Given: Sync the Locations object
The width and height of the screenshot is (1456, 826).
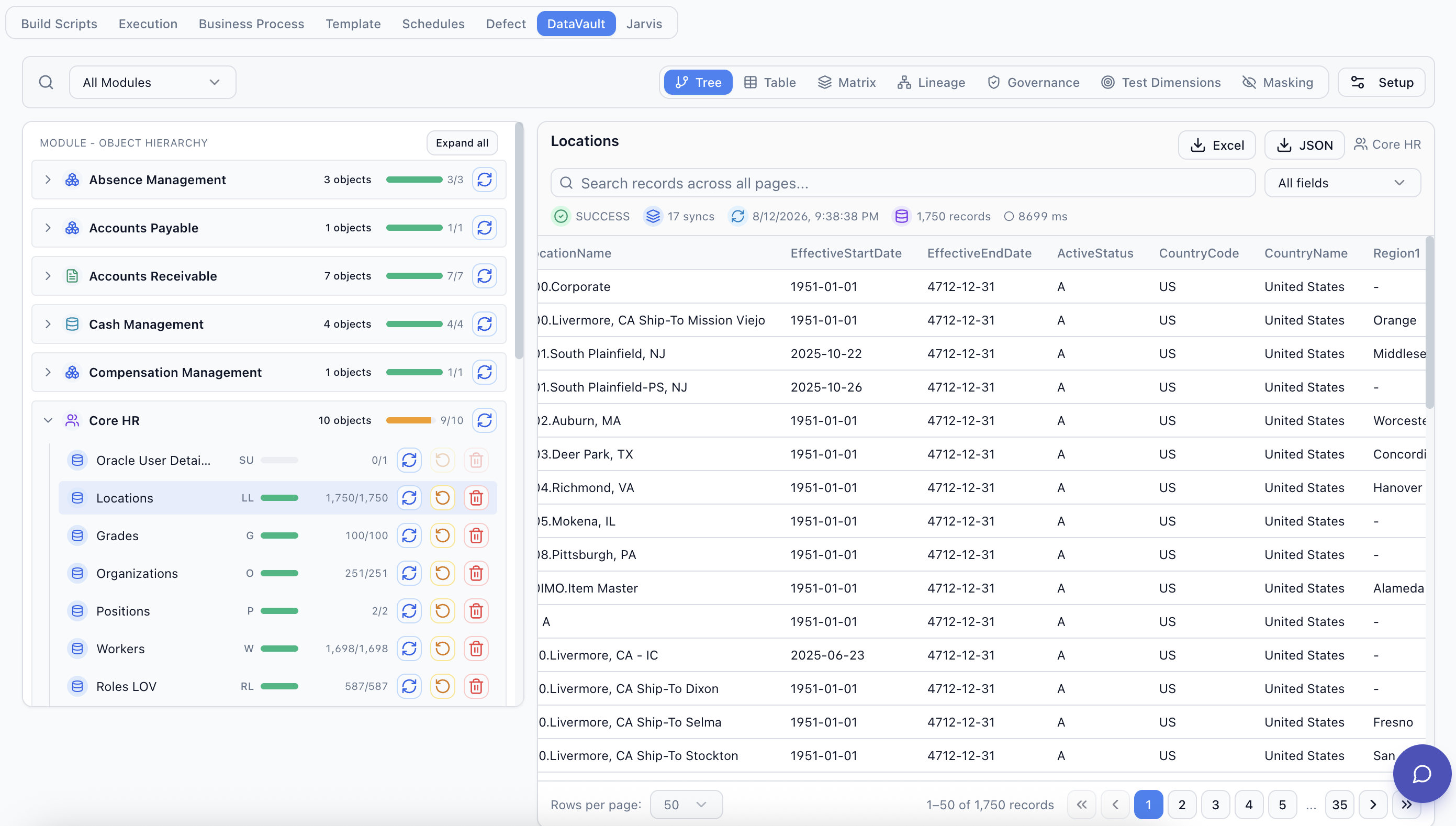Looking at the screenshot, I should [409, 498].
